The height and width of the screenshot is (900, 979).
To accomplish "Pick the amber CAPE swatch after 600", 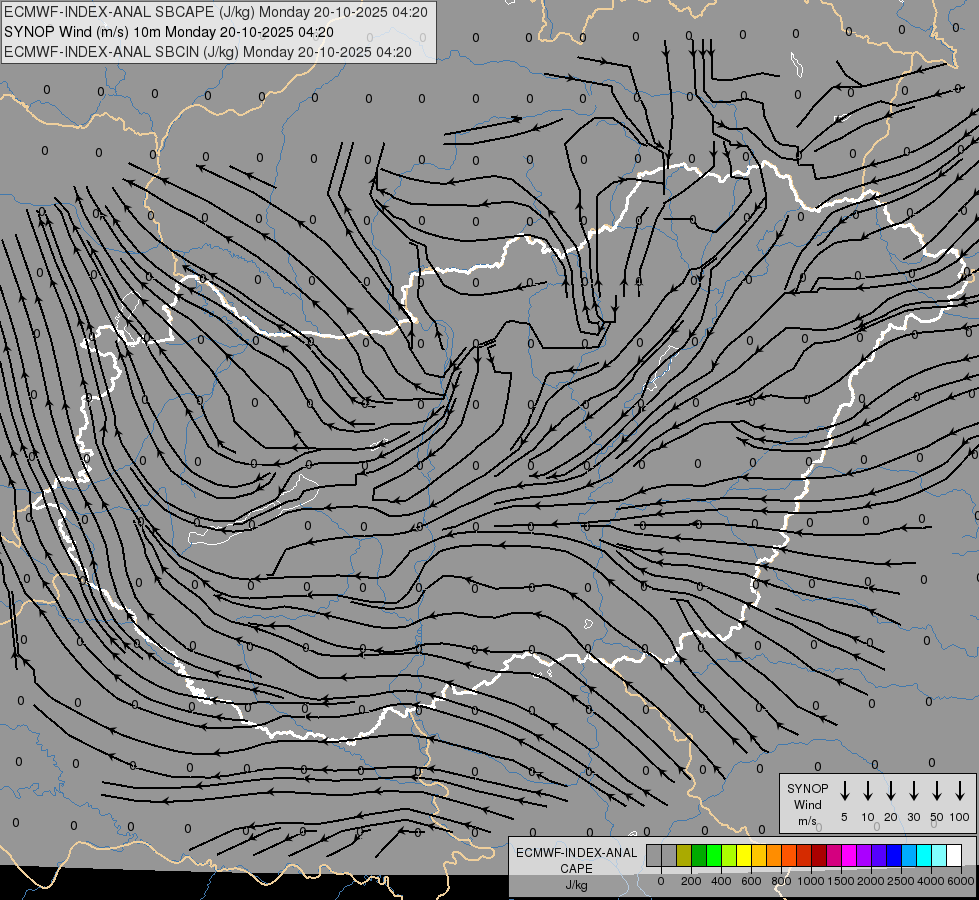I will (x=759, y=855).
